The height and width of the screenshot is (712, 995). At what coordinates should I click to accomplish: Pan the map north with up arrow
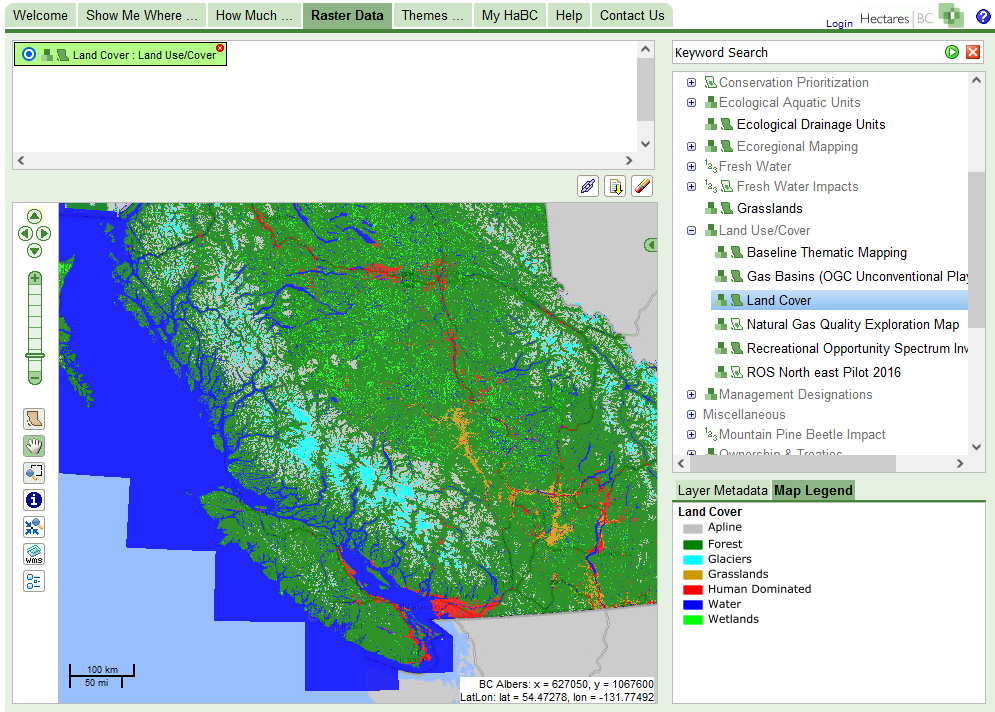pos(34,216)
